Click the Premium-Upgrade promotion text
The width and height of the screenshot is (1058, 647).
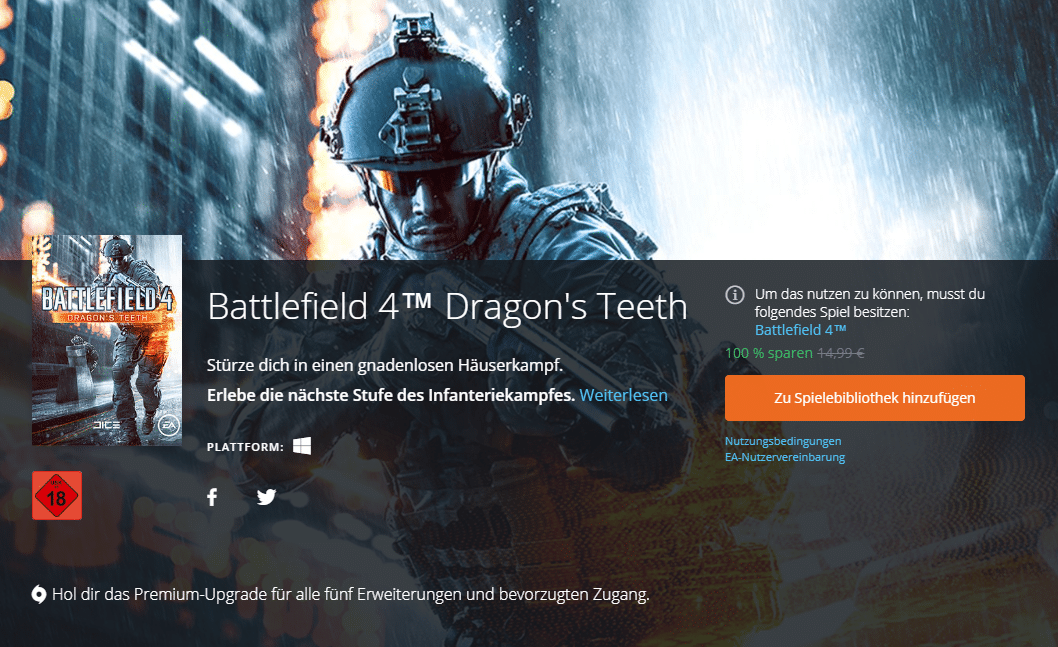tap(350, 594)
